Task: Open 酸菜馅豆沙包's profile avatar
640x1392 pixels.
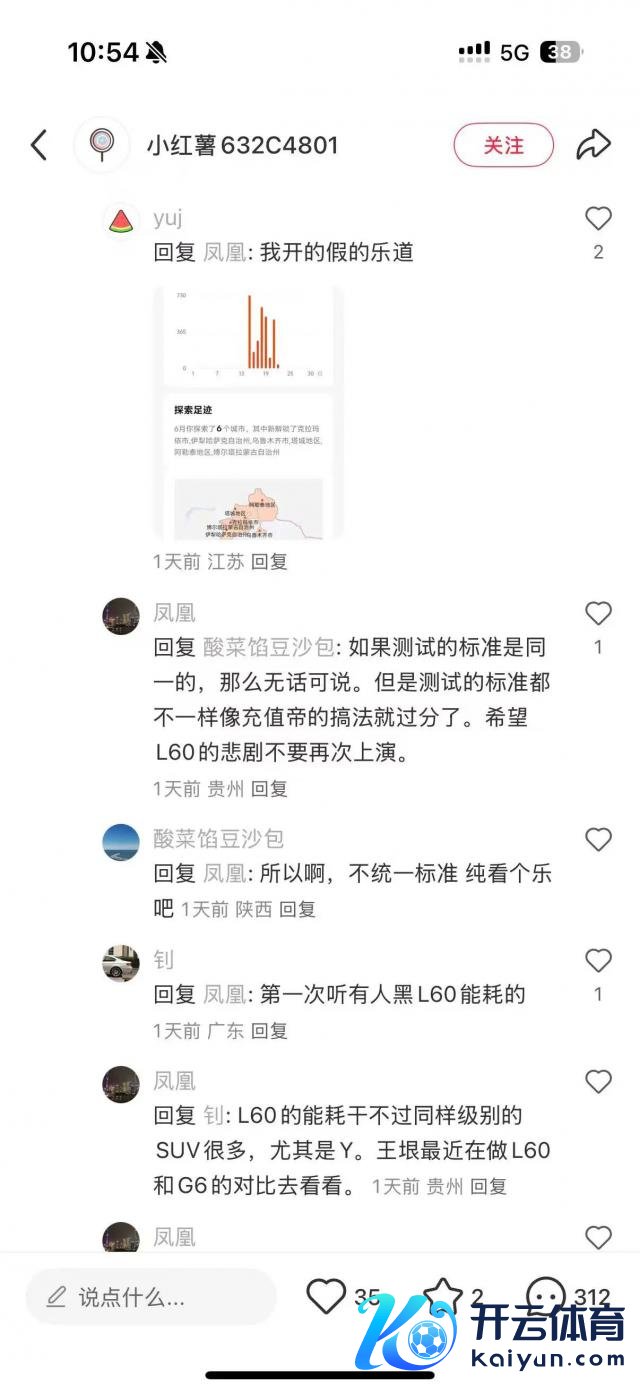Action: [x=121, y=842]
